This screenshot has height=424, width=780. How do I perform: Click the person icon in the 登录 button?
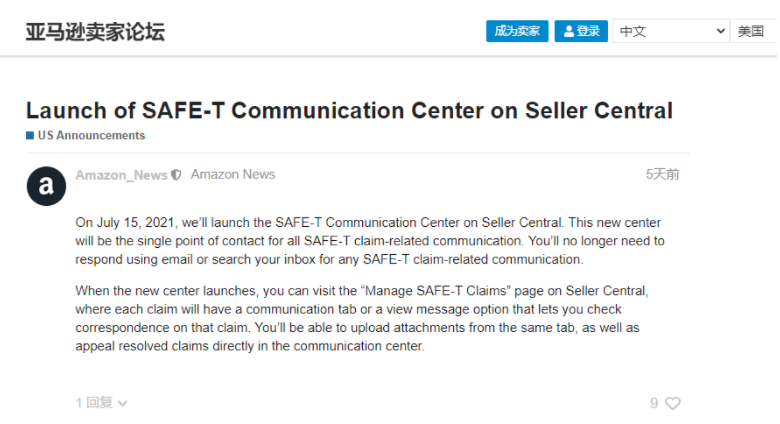569,31
